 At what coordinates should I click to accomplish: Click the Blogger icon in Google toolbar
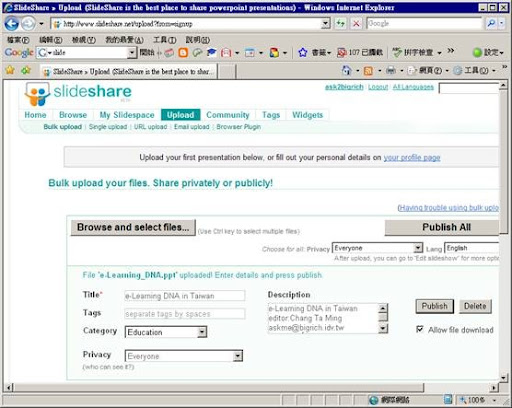click(183, 52)
